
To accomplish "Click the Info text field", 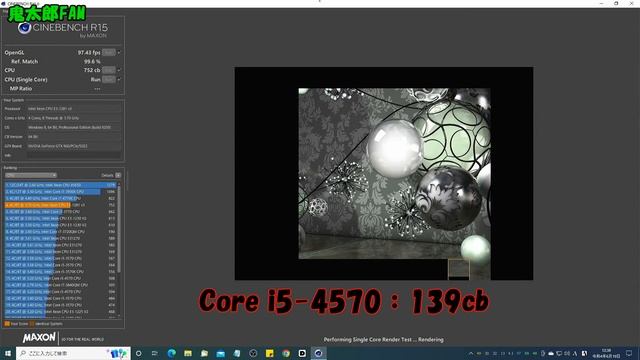I will coord(74,155).
